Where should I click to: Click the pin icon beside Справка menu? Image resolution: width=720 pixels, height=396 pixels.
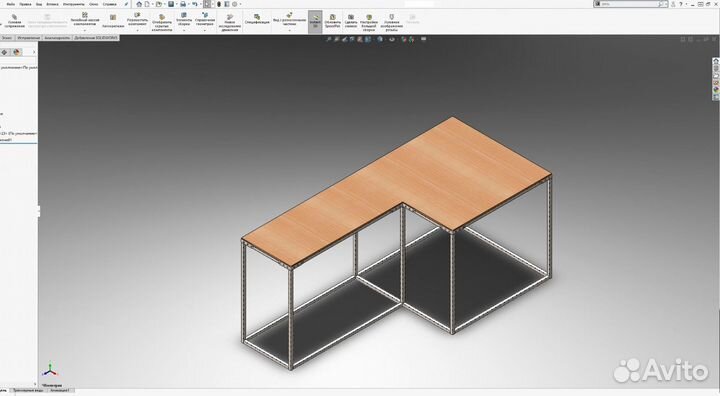pyautogui.click(x=126, y=4)
